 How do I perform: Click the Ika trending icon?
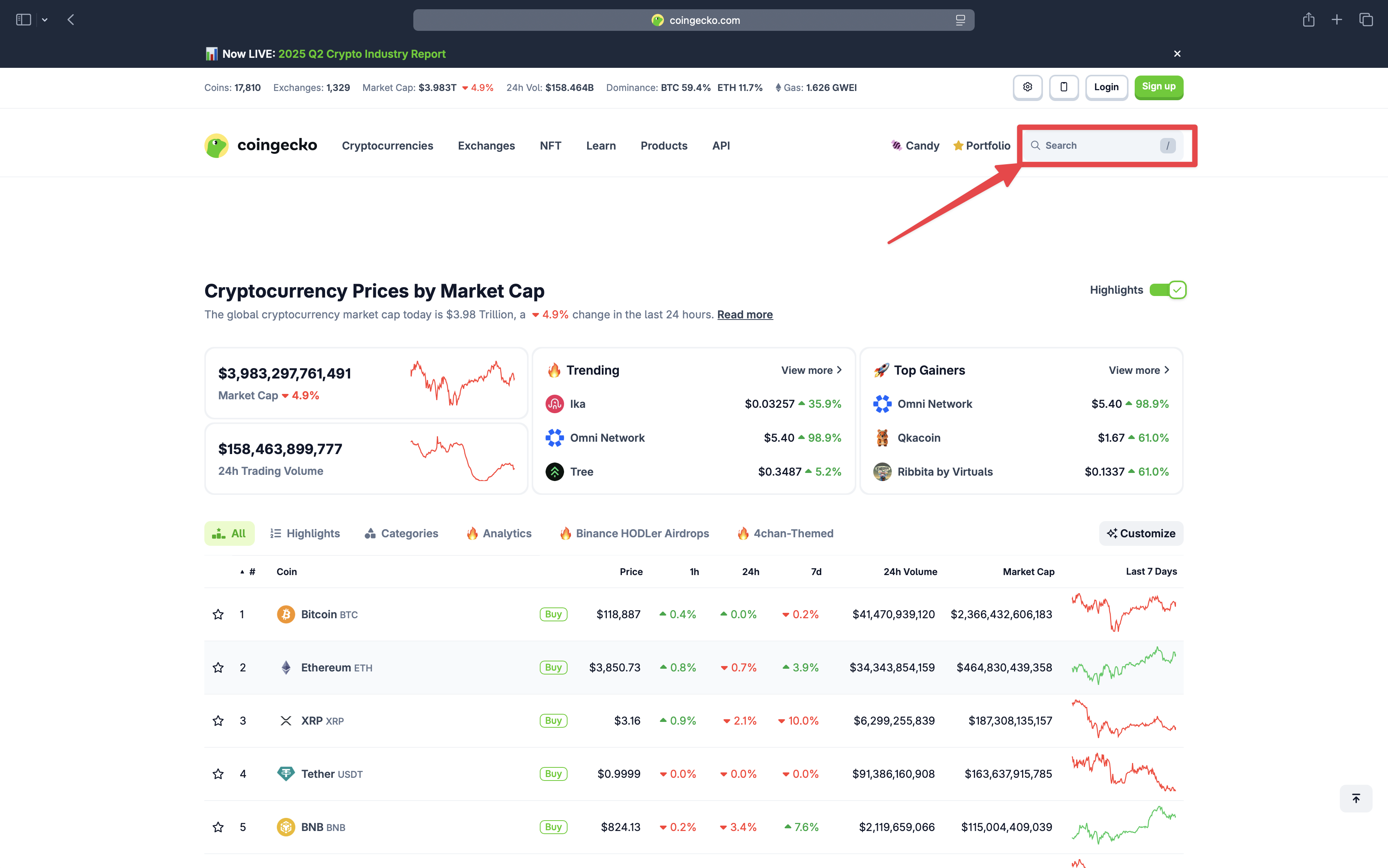[x=554, y=404]
